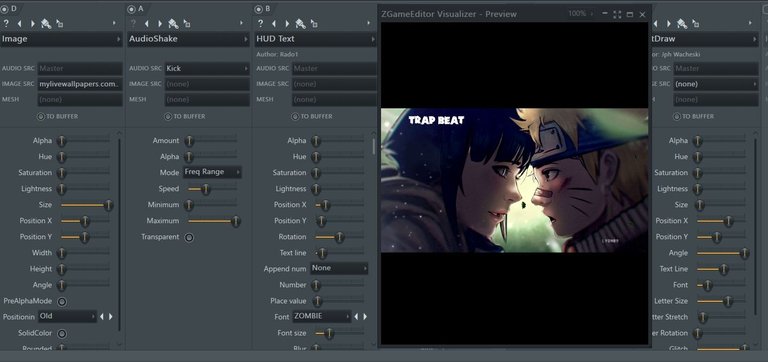Click the plug preset icon in layer D
Image resolution: width=768 pixels, height=362 pixels.
[46, 23]
